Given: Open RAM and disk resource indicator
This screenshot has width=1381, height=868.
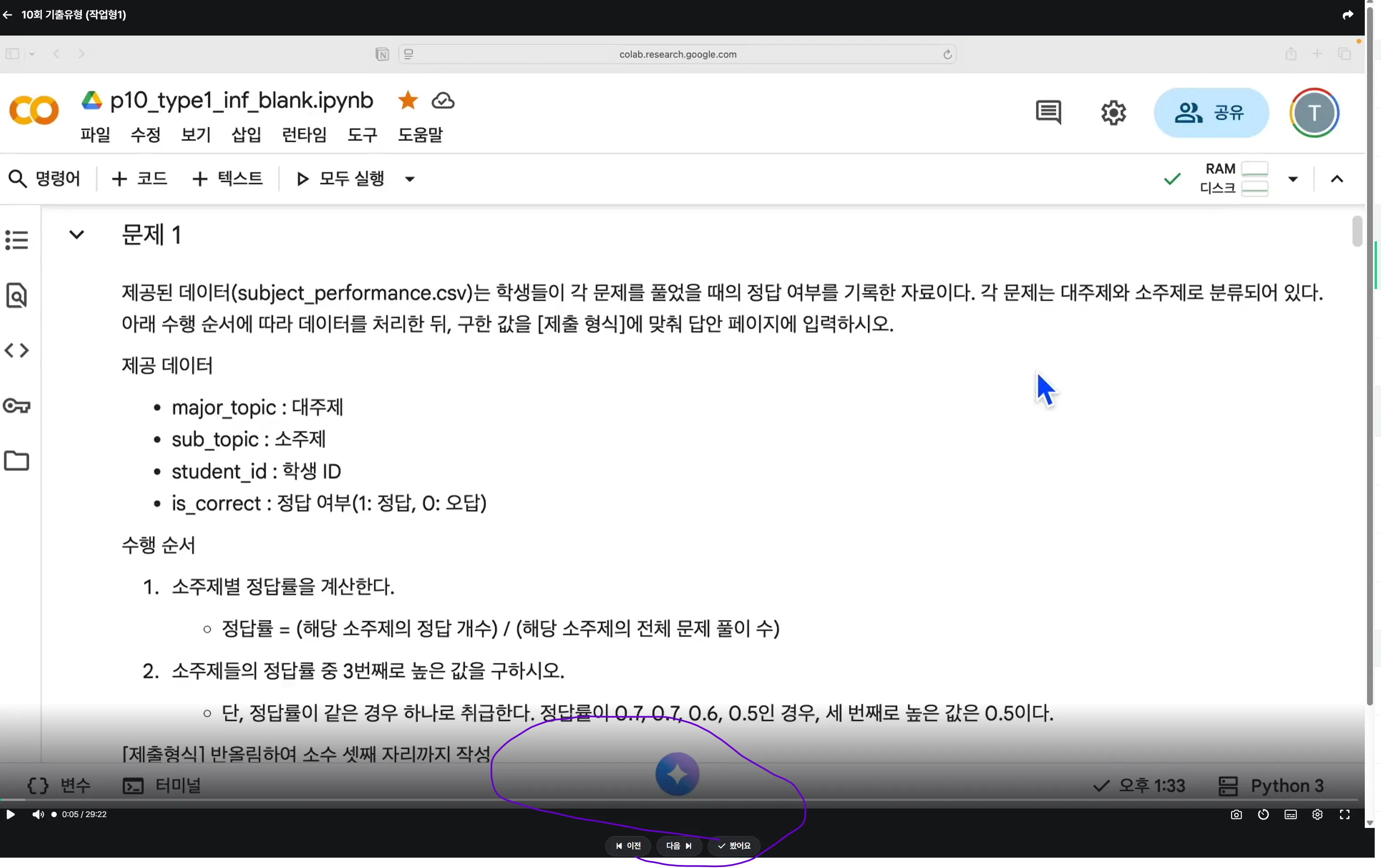Looking at the screenshot, I should tap(1234, 179).
